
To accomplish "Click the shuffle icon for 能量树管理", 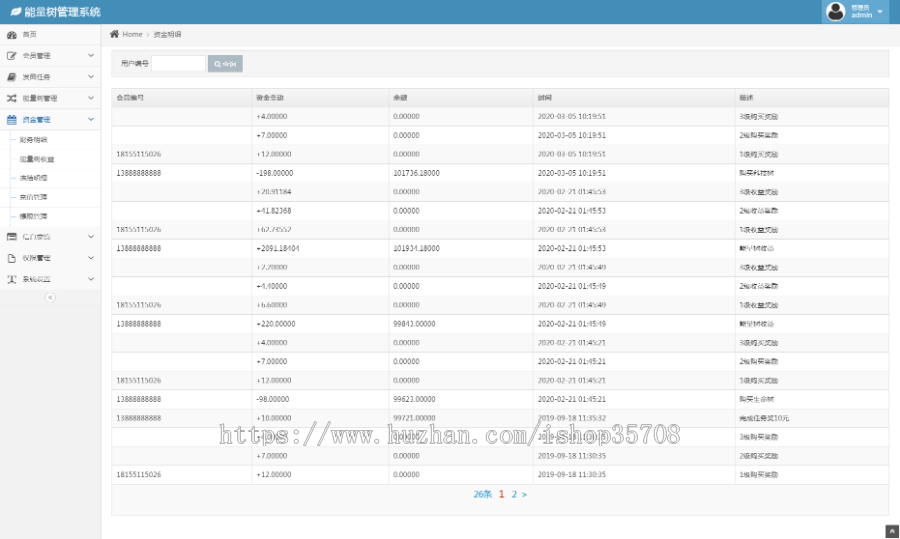I will tap(11, 98).
